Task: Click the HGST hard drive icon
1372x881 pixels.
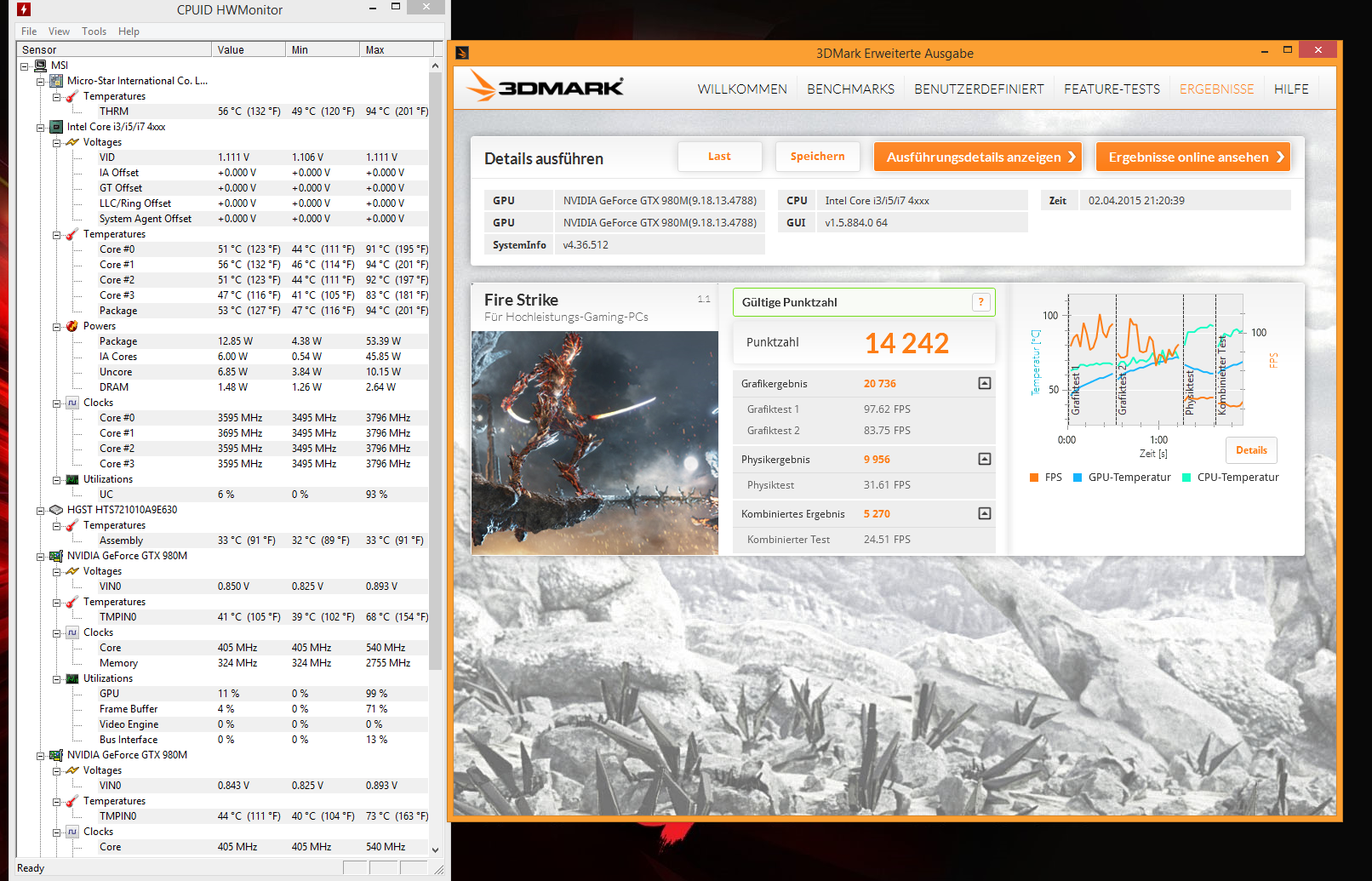Action: pyautogui.click(x=56, y=510)
